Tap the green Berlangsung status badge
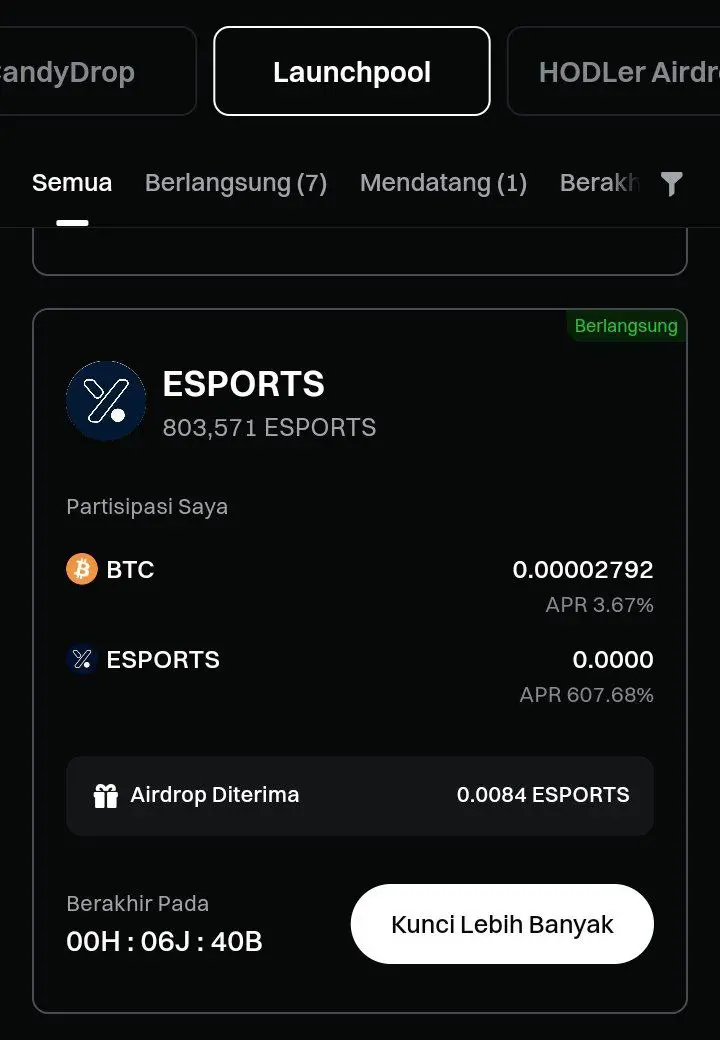This screenshot has width=720, height=1040. (626, 326)
